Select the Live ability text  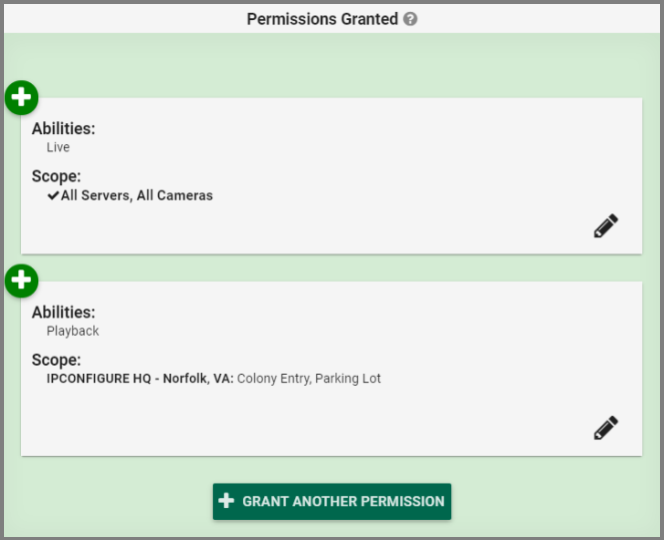[58, 147]
